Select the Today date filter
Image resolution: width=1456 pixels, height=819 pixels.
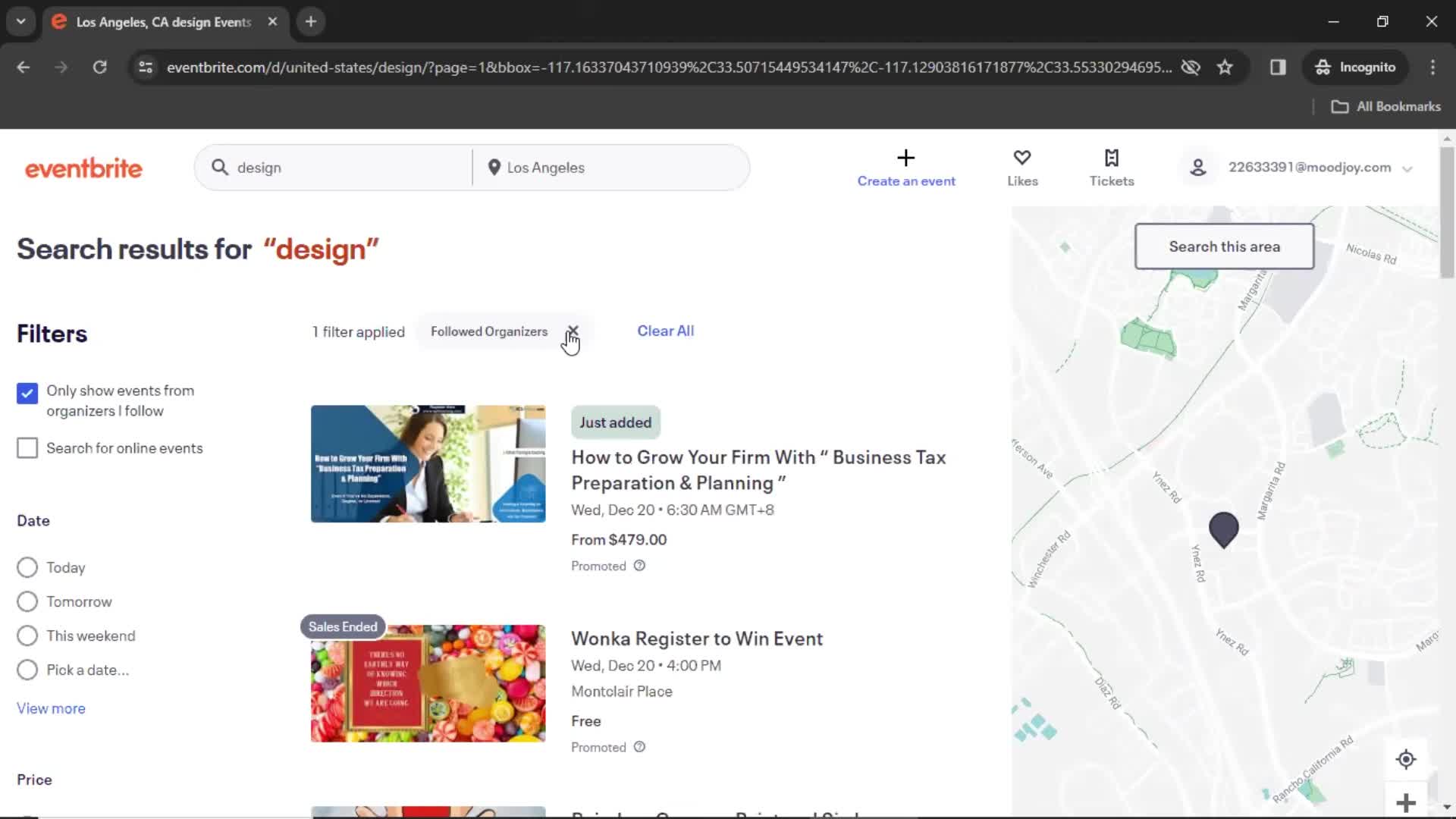pos(27,567)
